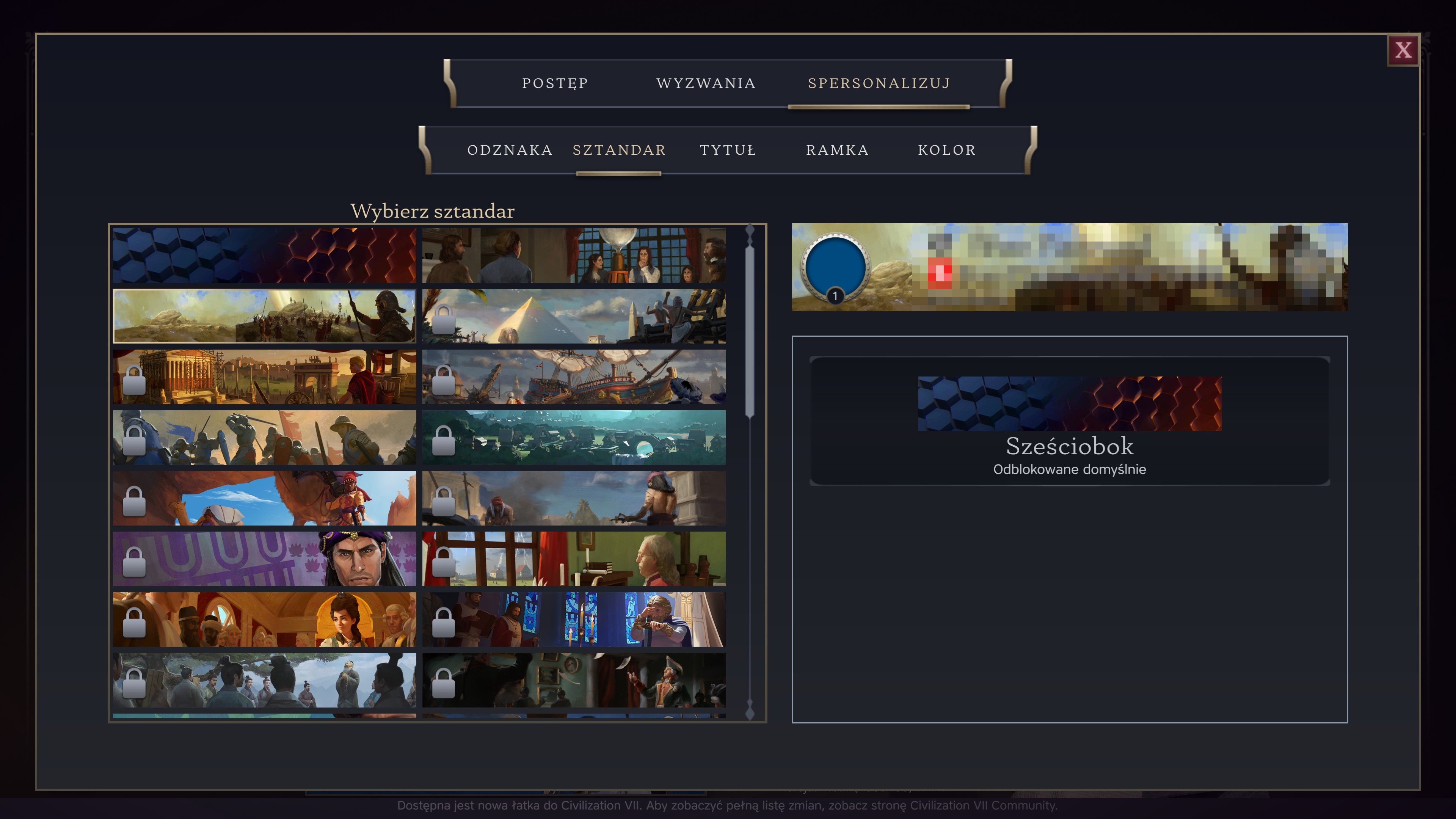The width and height of the screenshot is (1456, 819).
Task: Click the Civilization VII patch news notice
Action: click(727, 805)
